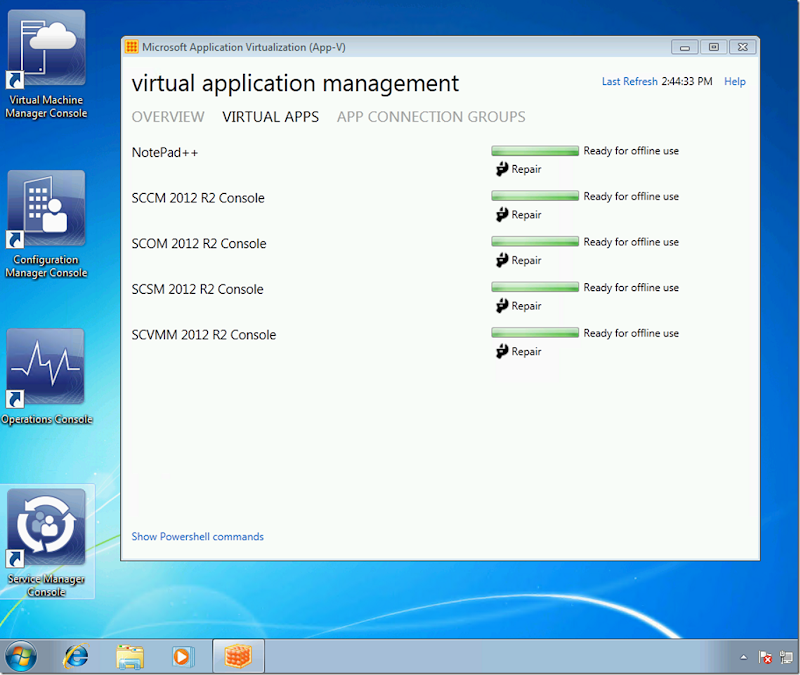Click Show Powershell commands link

pyautogui.click(x=197, y=537)
